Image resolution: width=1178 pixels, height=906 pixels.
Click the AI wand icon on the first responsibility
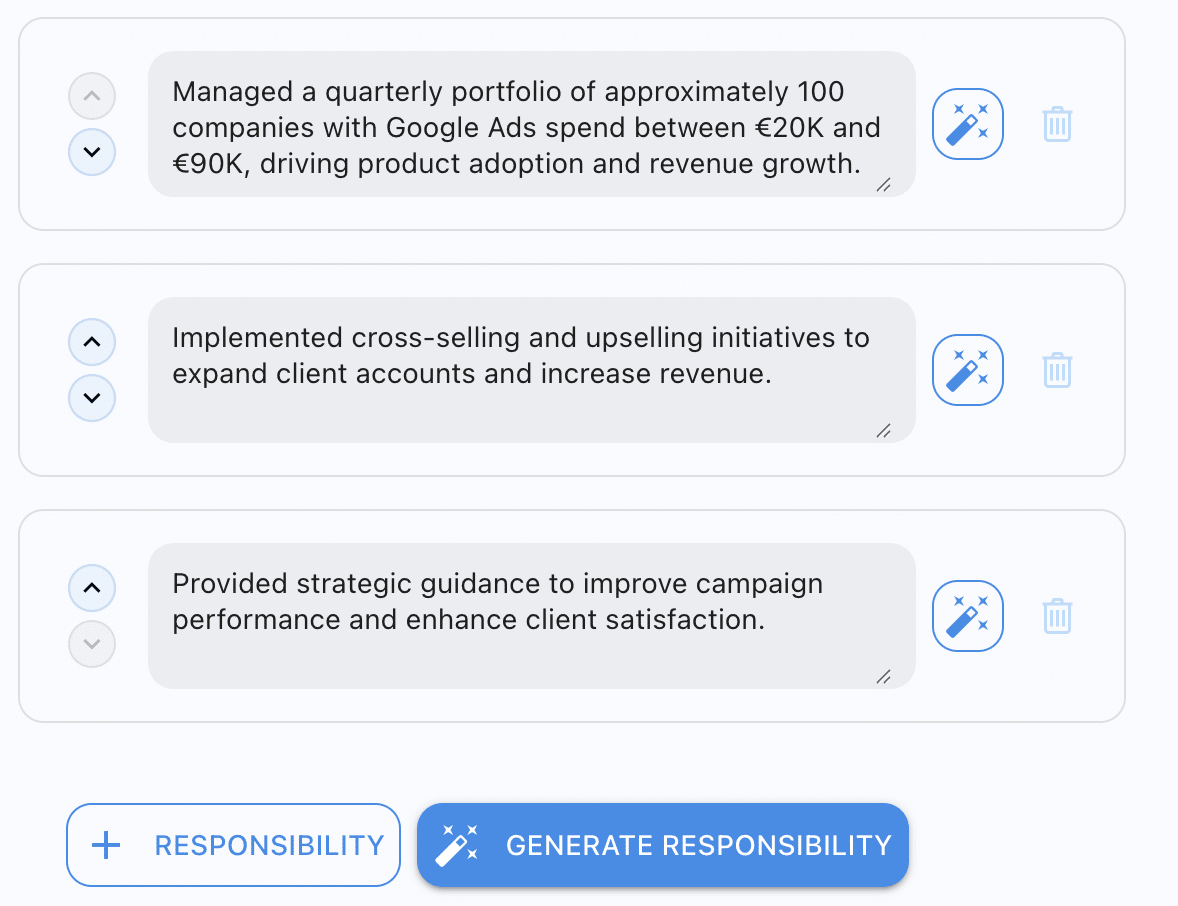point(967,124)
